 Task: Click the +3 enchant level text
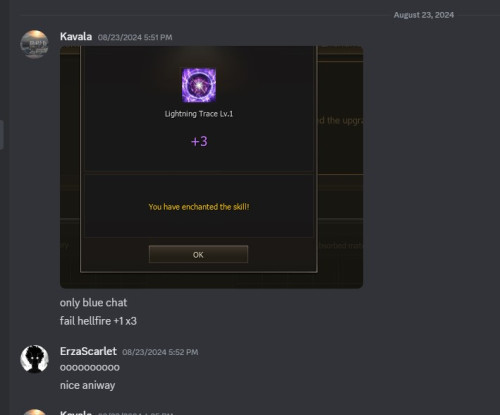tap(199, 141)
